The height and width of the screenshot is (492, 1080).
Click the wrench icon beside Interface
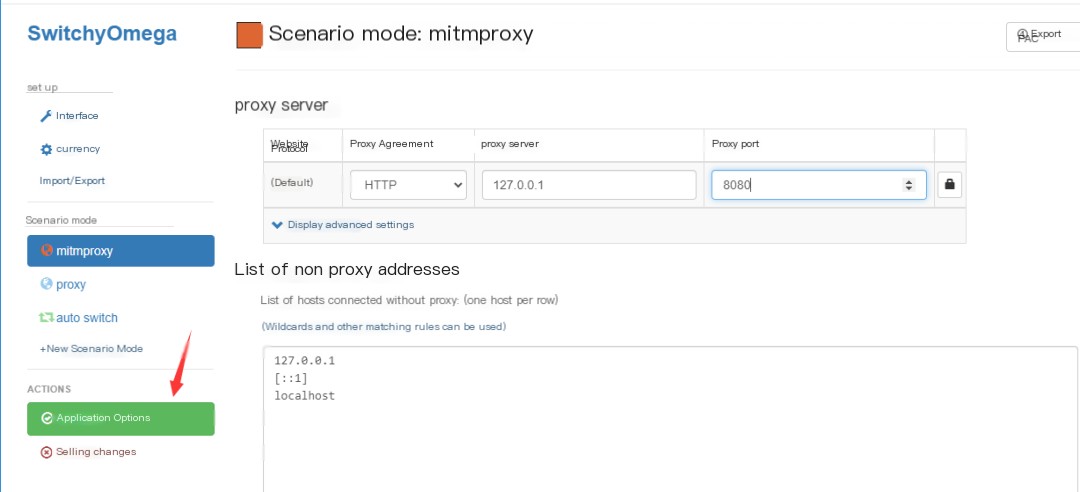tap(46, 116)
